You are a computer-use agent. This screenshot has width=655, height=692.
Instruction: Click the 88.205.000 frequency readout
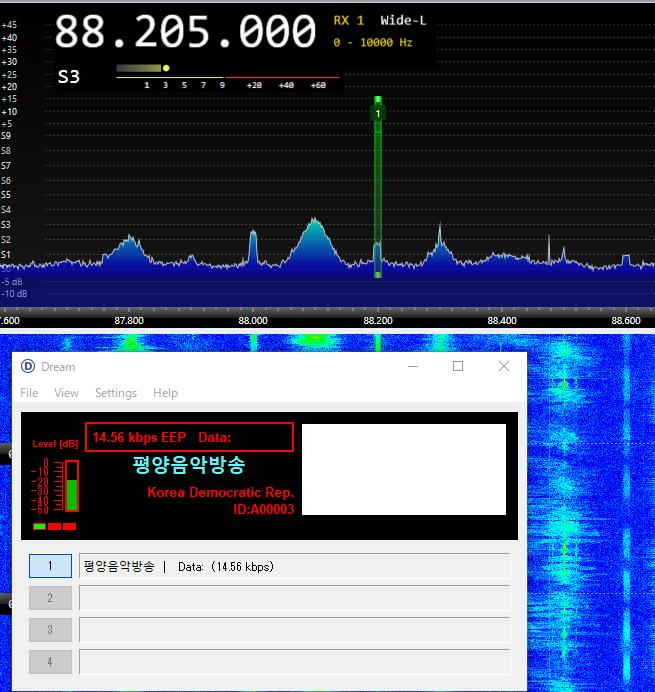[x=185, y=31]
